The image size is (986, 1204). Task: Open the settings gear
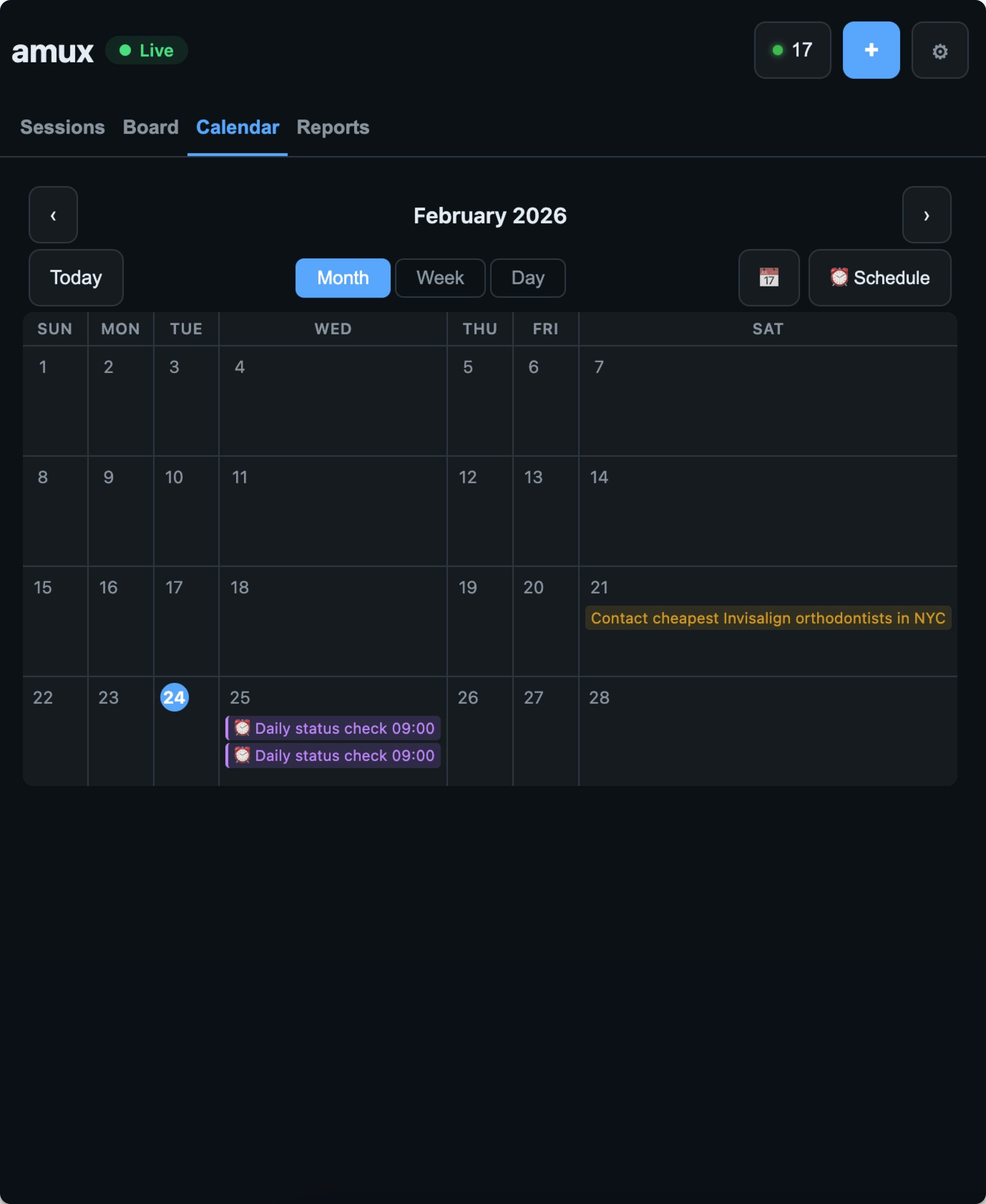coord(939,50)
